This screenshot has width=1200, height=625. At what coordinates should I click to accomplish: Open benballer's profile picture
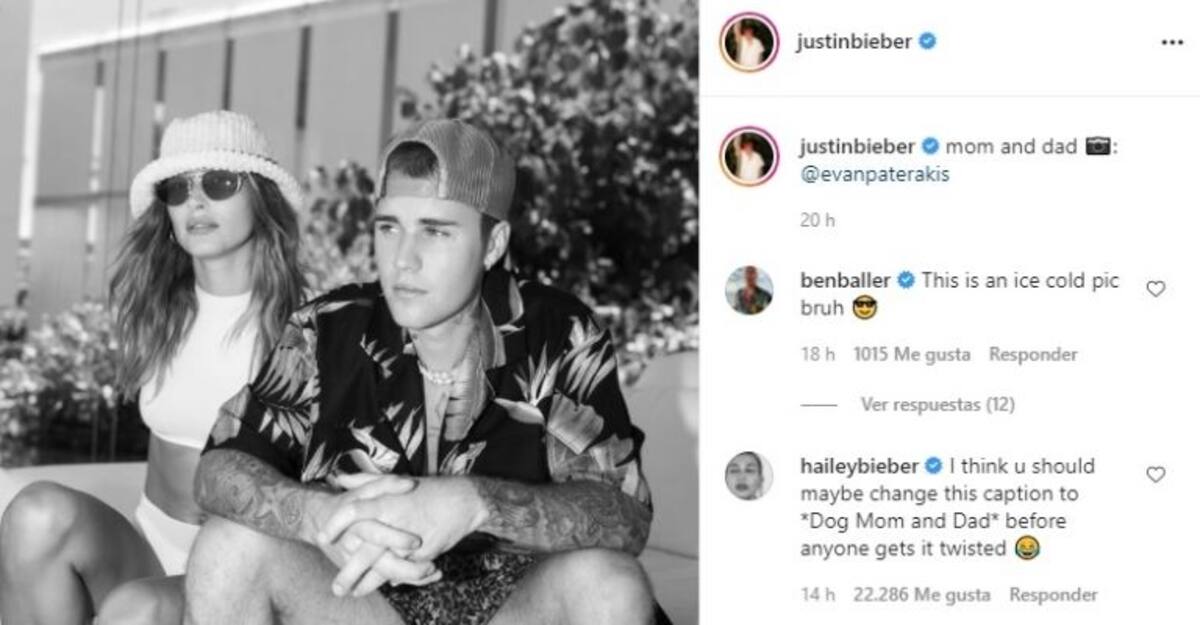pyautogui.click(x=748, y=291)
